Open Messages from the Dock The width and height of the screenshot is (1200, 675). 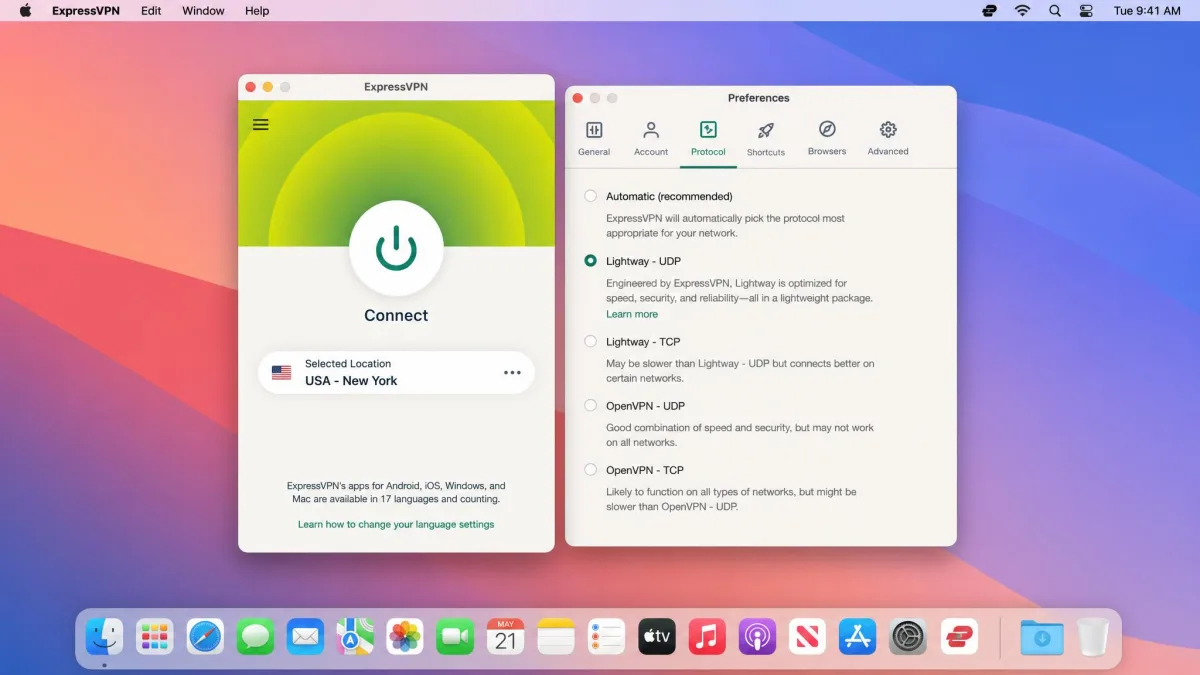(x=255, y=637)
